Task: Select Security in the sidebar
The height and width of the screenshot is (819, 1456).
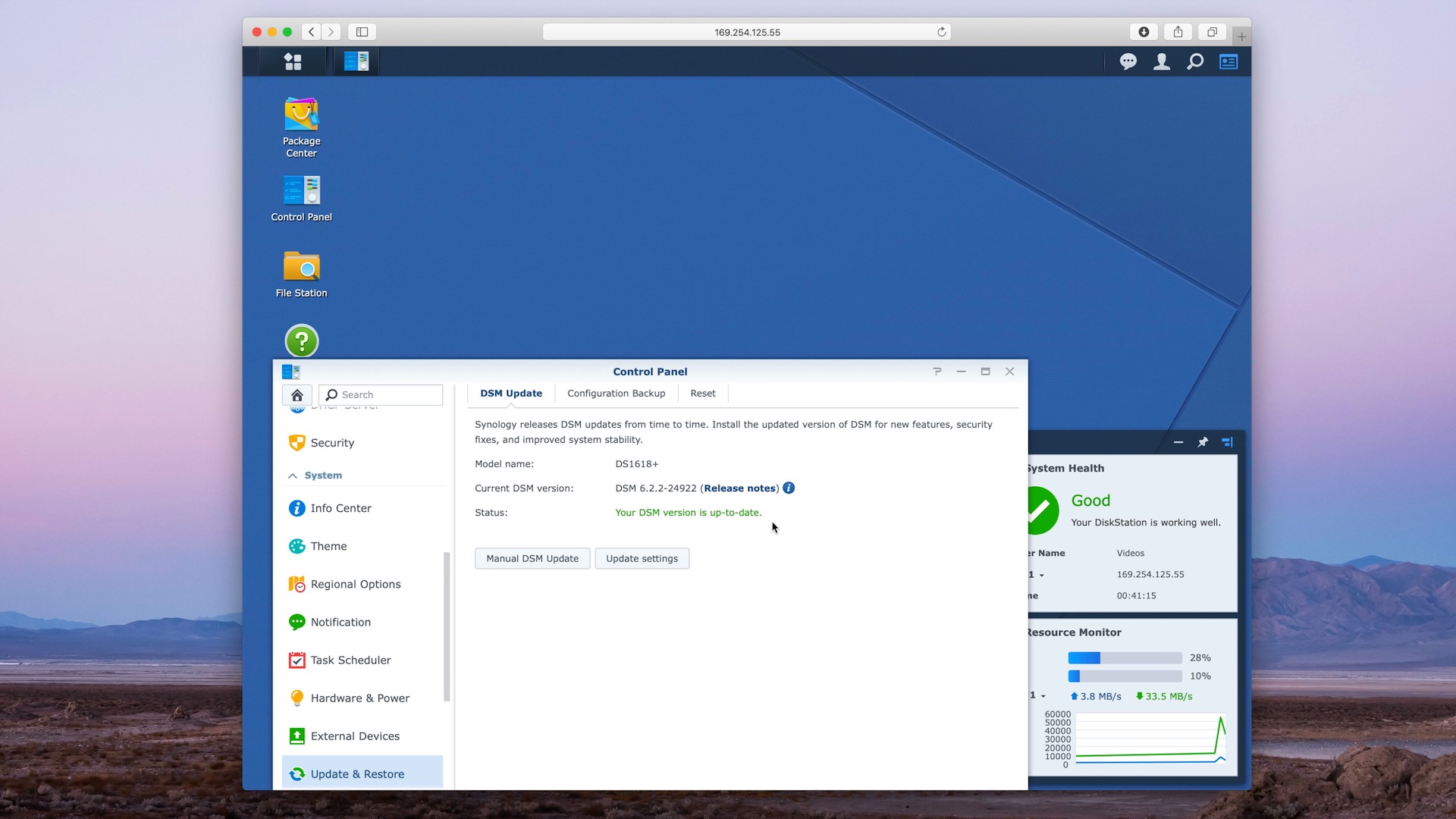Action: (x=332, y=442)
